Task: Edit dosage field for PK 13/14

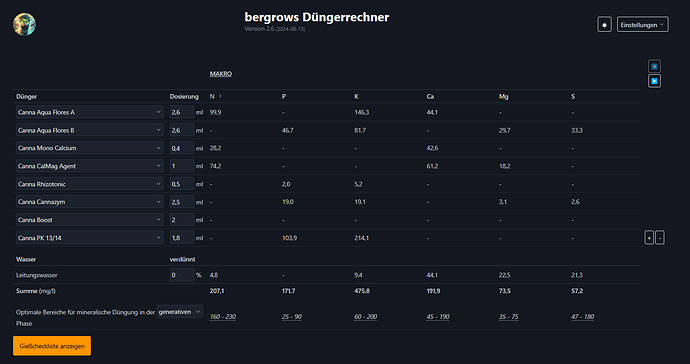Action: point(182,238)
